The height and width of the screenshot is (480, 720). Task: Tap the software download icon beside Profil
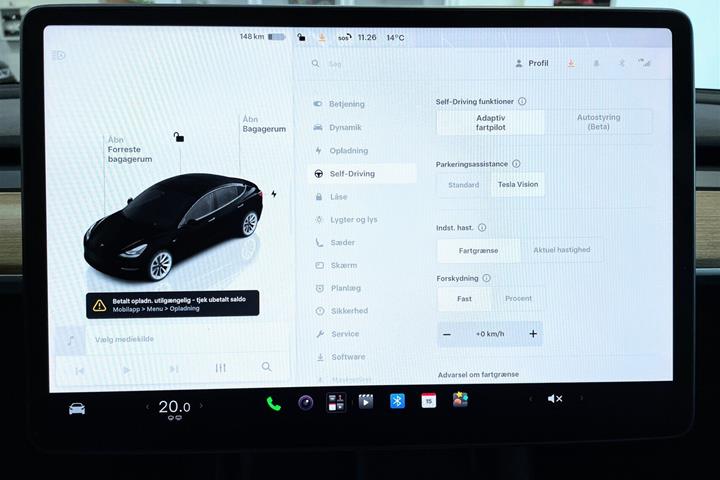pyautogui.click(x=571, y=63)
